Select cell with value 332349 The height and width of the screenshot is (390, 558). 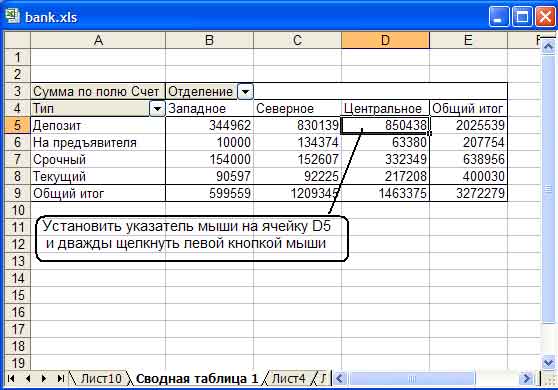(385, 159)
